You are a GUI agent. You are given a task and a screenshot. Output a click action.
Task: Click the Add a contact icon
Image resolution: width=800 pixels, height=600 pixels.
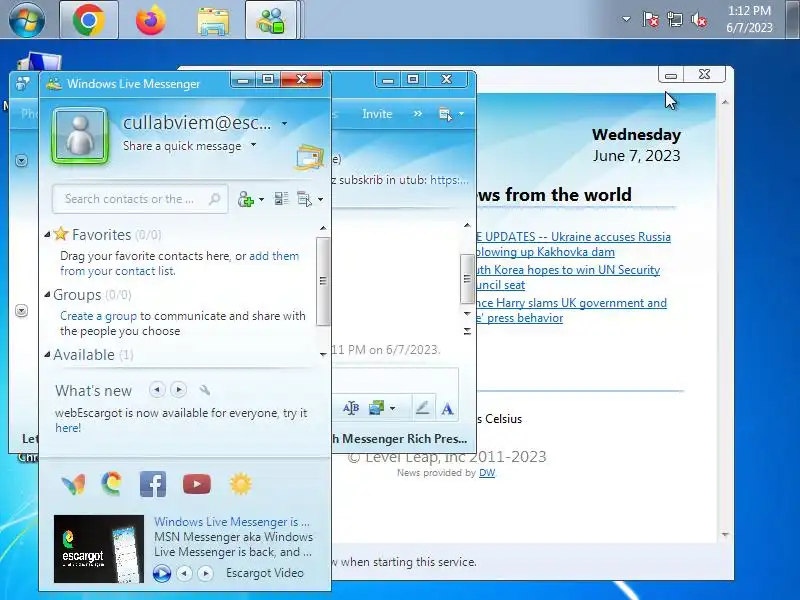coord(245,199)
